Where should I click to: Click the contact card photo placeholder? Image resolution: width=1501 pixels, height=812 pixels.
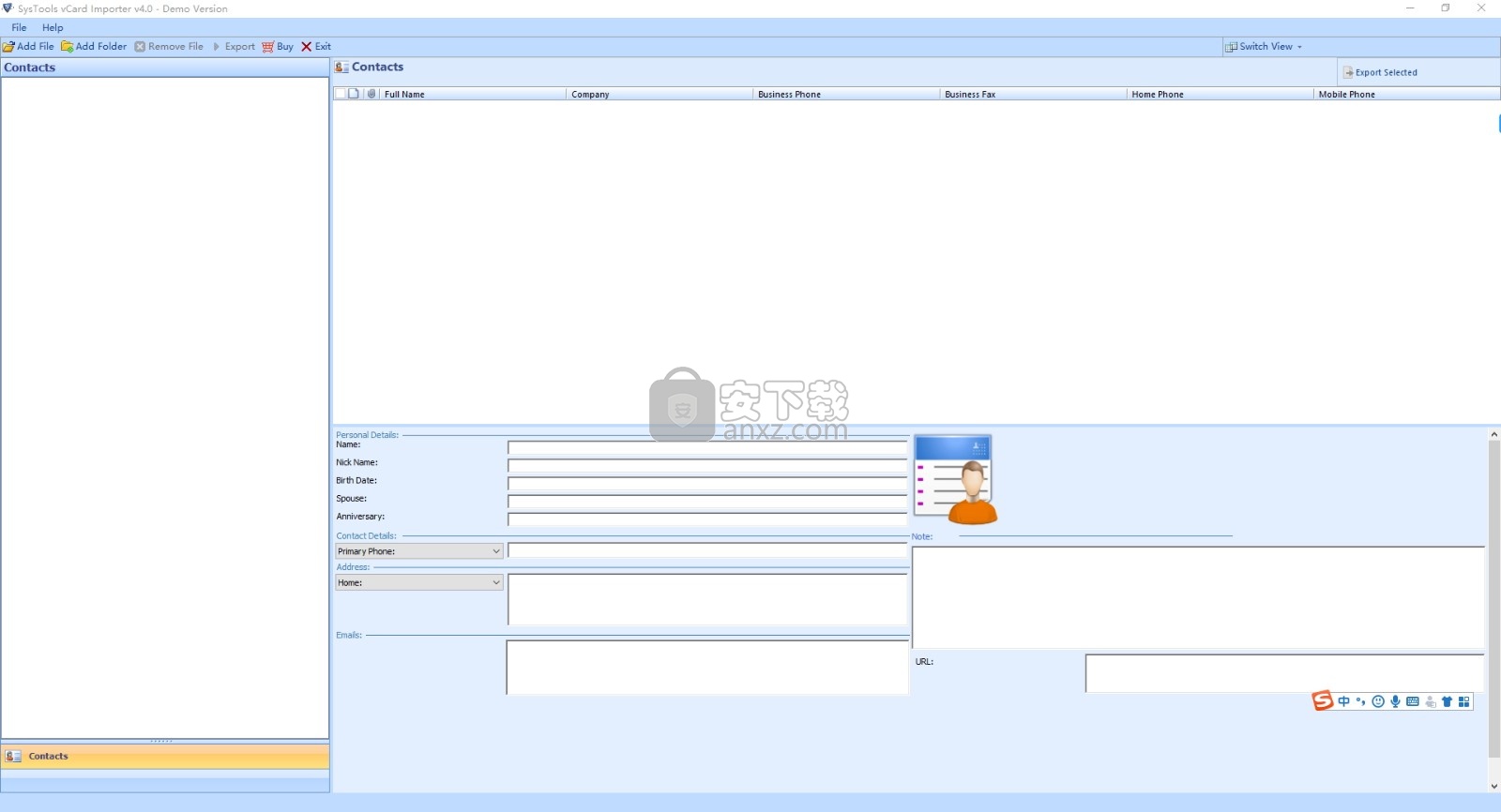click(955, 479)
